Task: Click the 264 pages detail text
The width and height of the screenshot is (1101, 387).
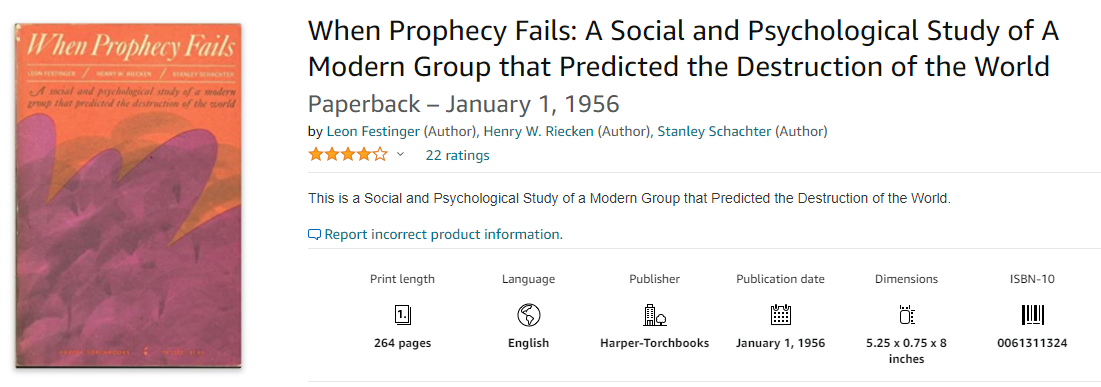Action: pyautogui.click(x=402, y=343)
